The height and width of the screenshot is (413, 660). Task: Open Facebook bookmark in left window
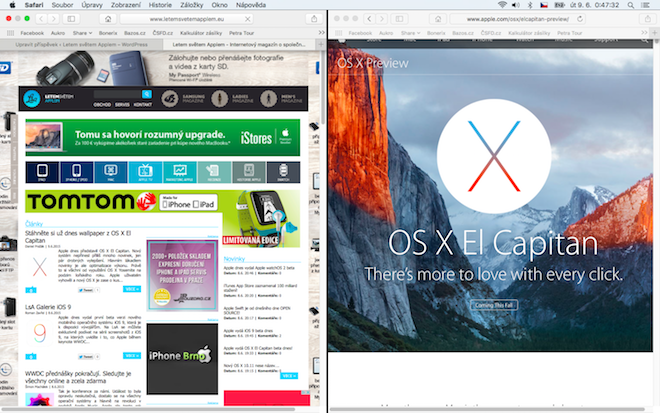(32, 33)
